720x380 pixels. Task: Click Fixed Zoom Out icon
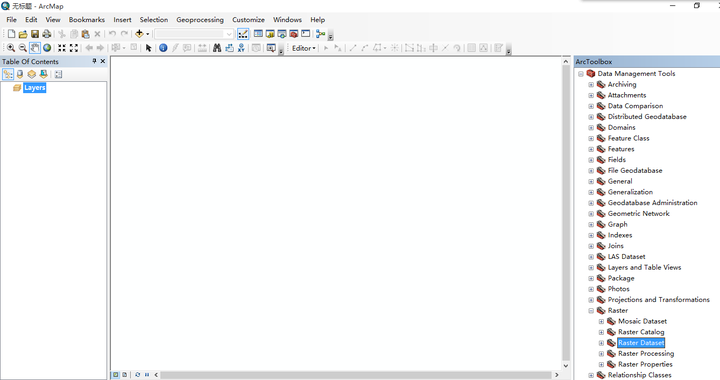(73, 48)
